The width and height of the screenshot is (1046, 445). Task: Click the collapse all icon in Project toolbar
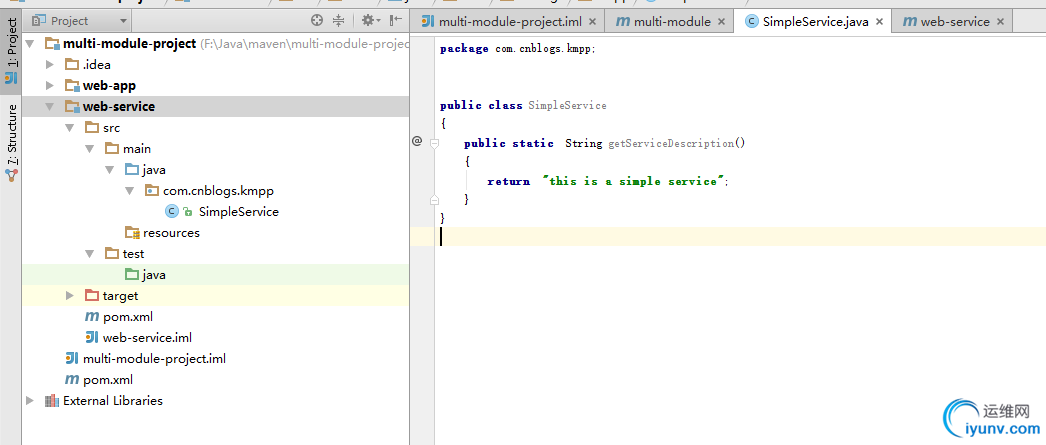click(339, 21)
